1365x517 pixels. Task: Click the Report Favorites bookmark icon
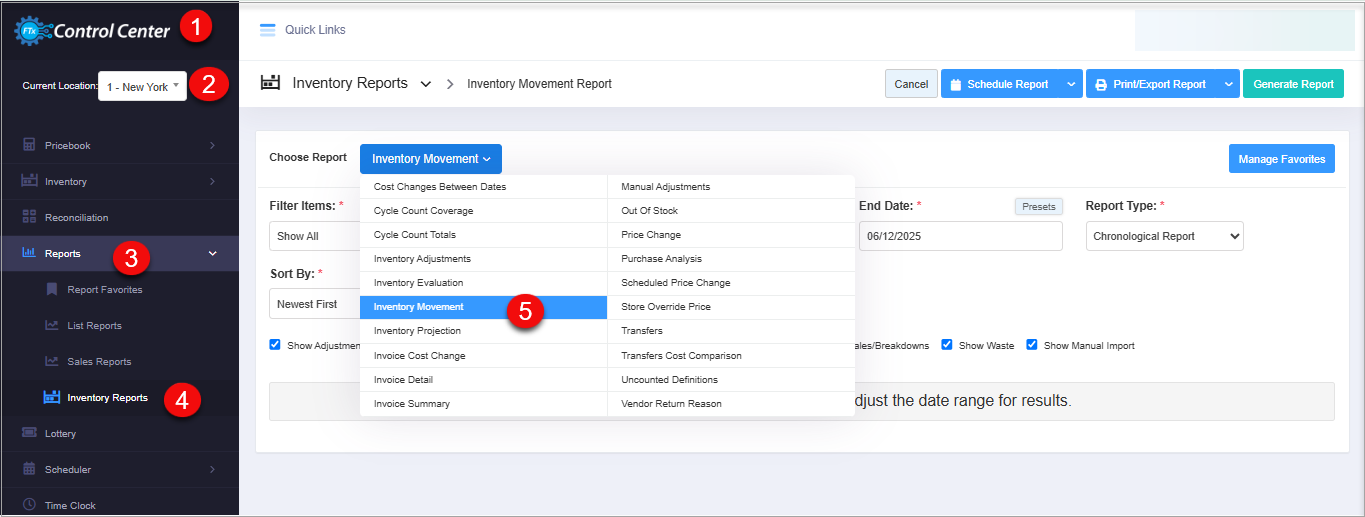click(x=52, y=290)
